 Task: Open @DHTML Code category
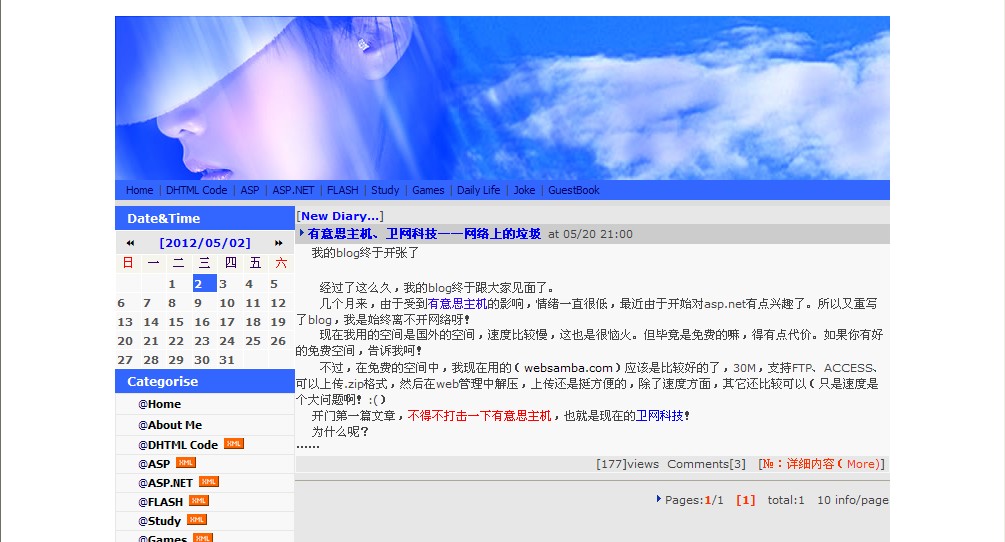178,445
